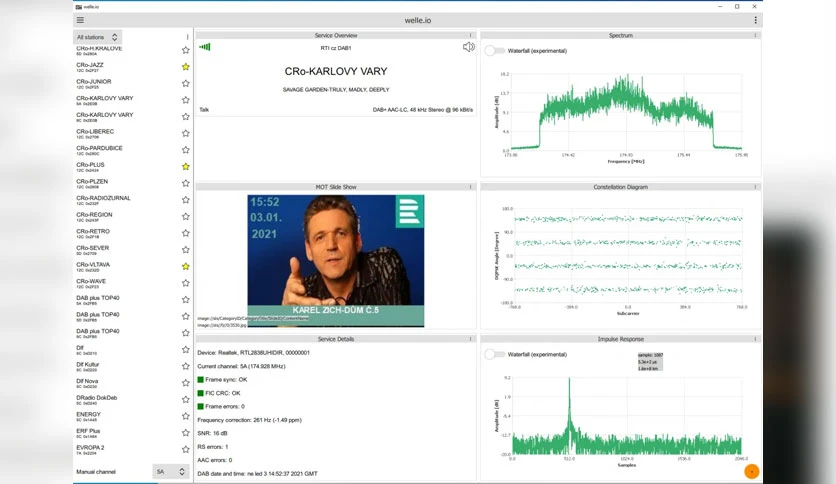Open Service Details panel three-dot menu
This screenshot has height=484, width=836.
(x=470, y=339)
